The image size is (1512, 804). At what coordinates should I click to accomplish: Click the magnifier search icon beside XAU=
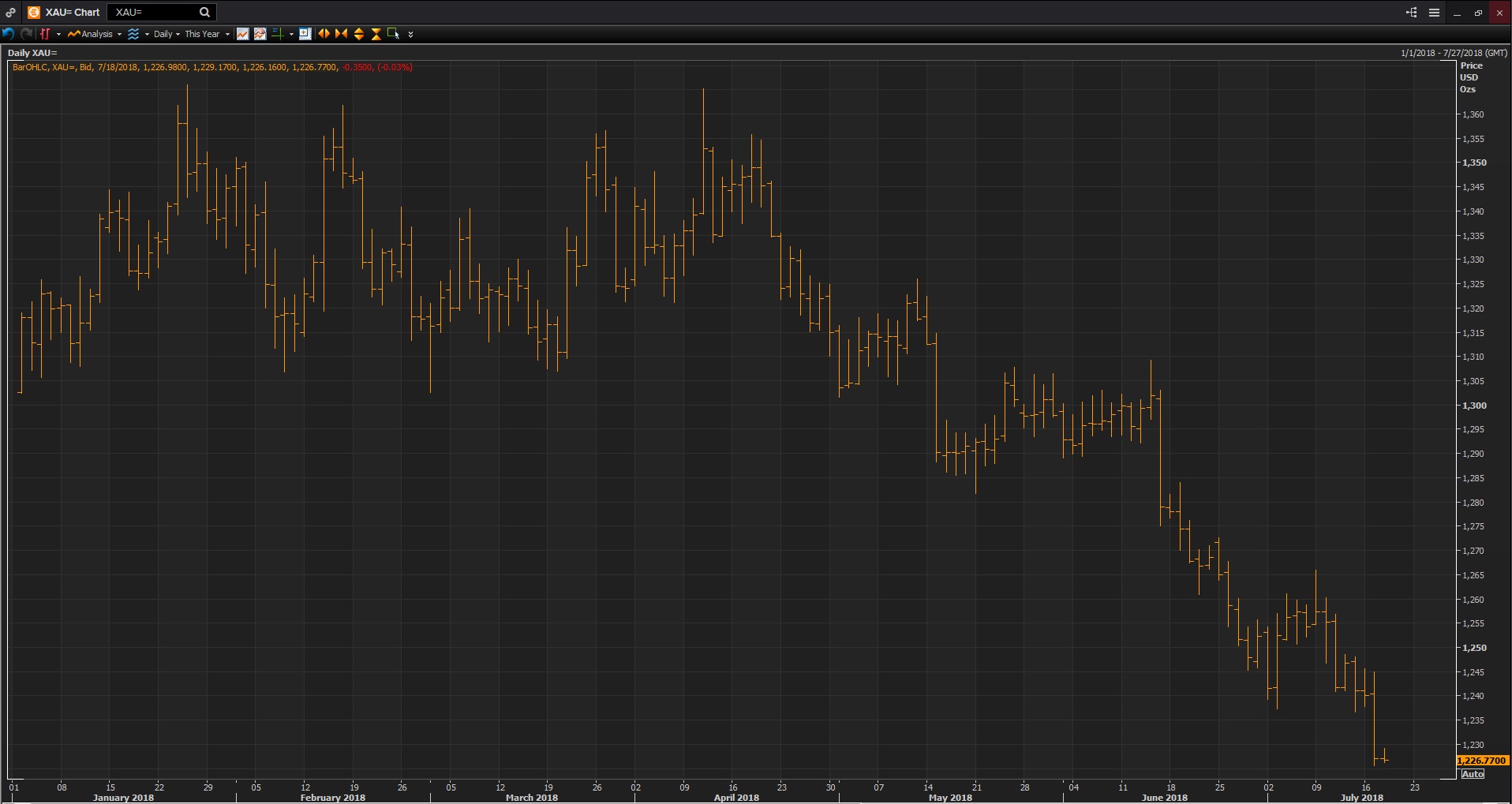pos(204,13)
